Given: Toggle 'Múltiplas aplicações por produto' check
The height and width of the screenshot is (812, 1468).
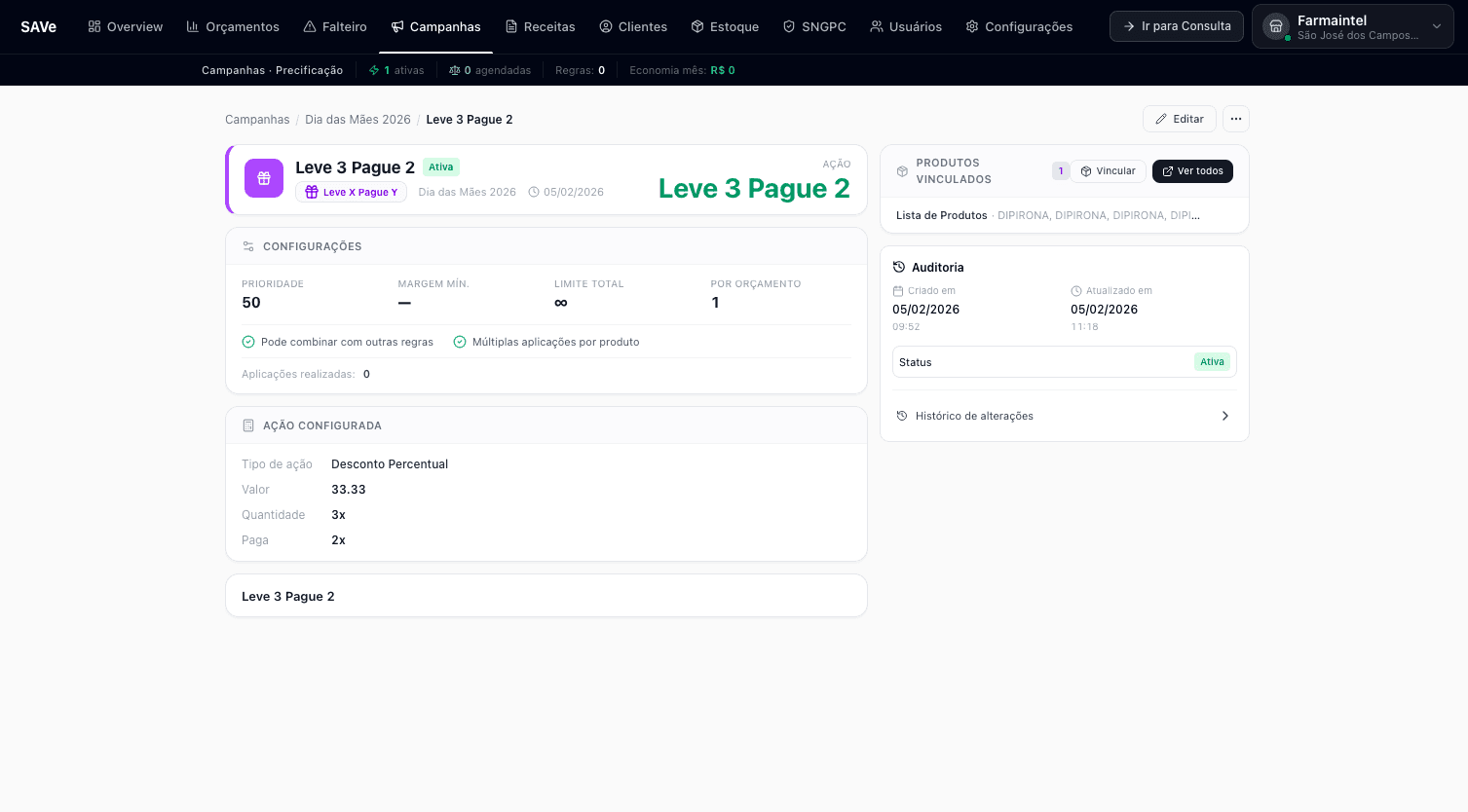Looking at the screenshot, I should (460, 342).
